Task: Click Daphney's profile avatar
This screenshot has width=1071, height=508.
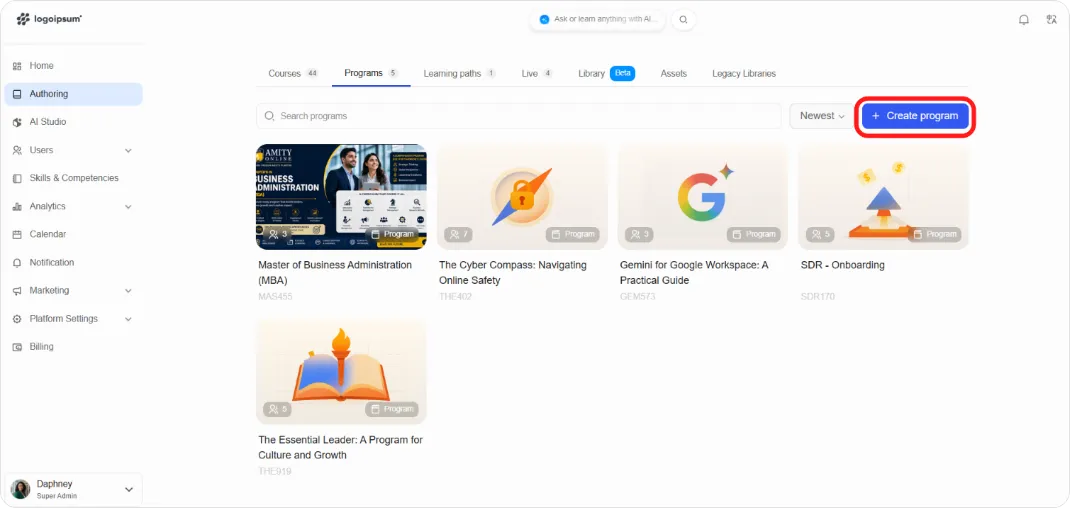Action: (20, 489)
